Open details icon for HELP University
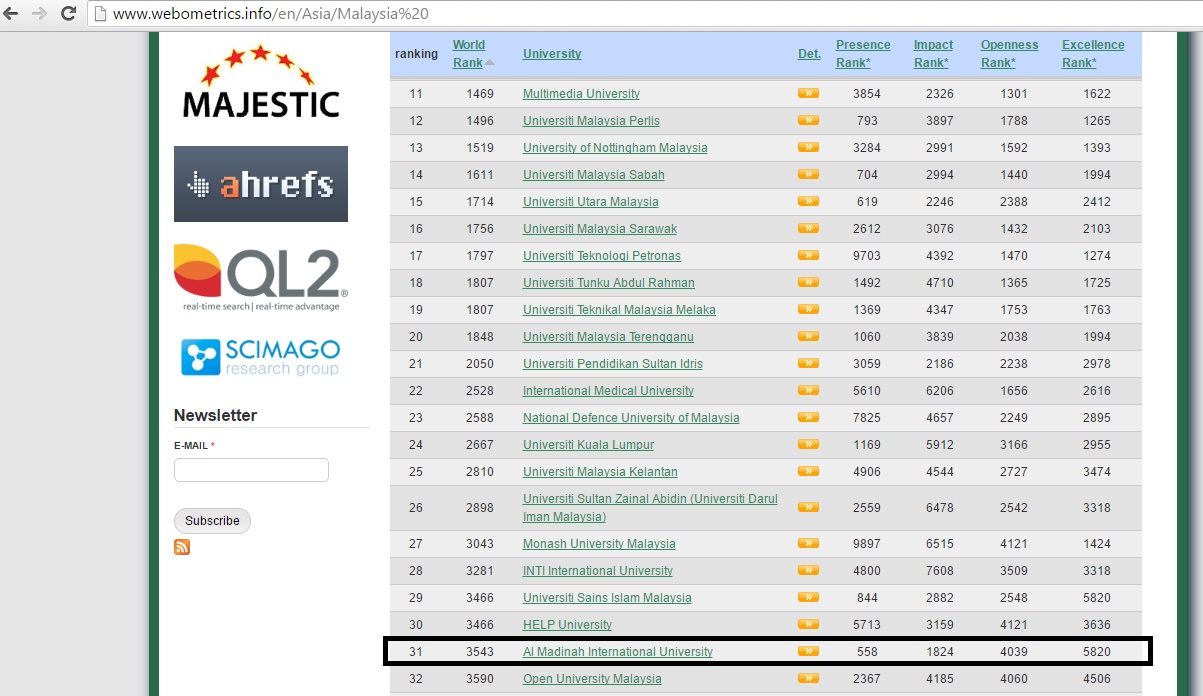1203x696 pixels. [808, 624]
